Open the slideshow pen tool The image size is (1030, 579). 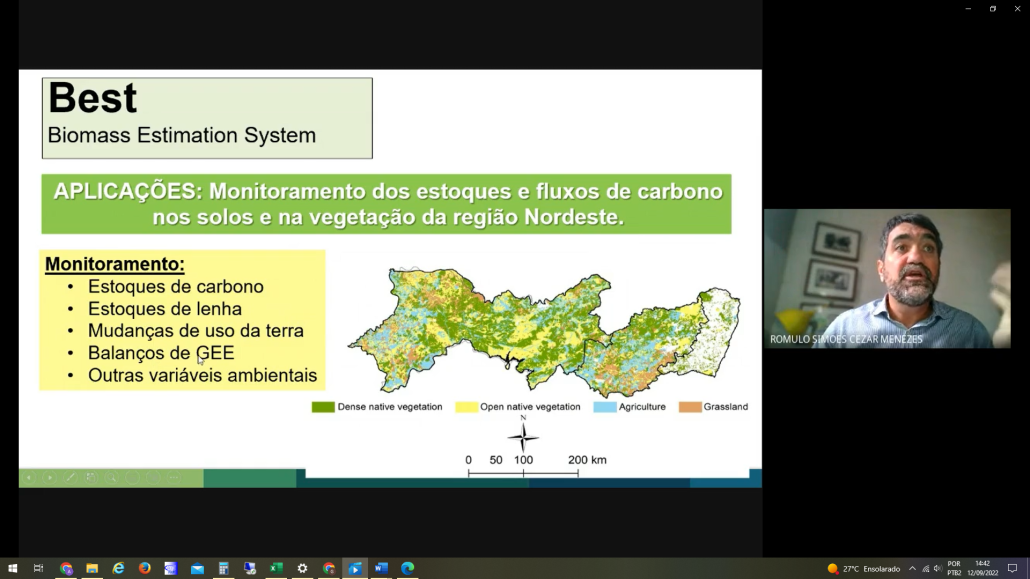click(x=70, y=478)
